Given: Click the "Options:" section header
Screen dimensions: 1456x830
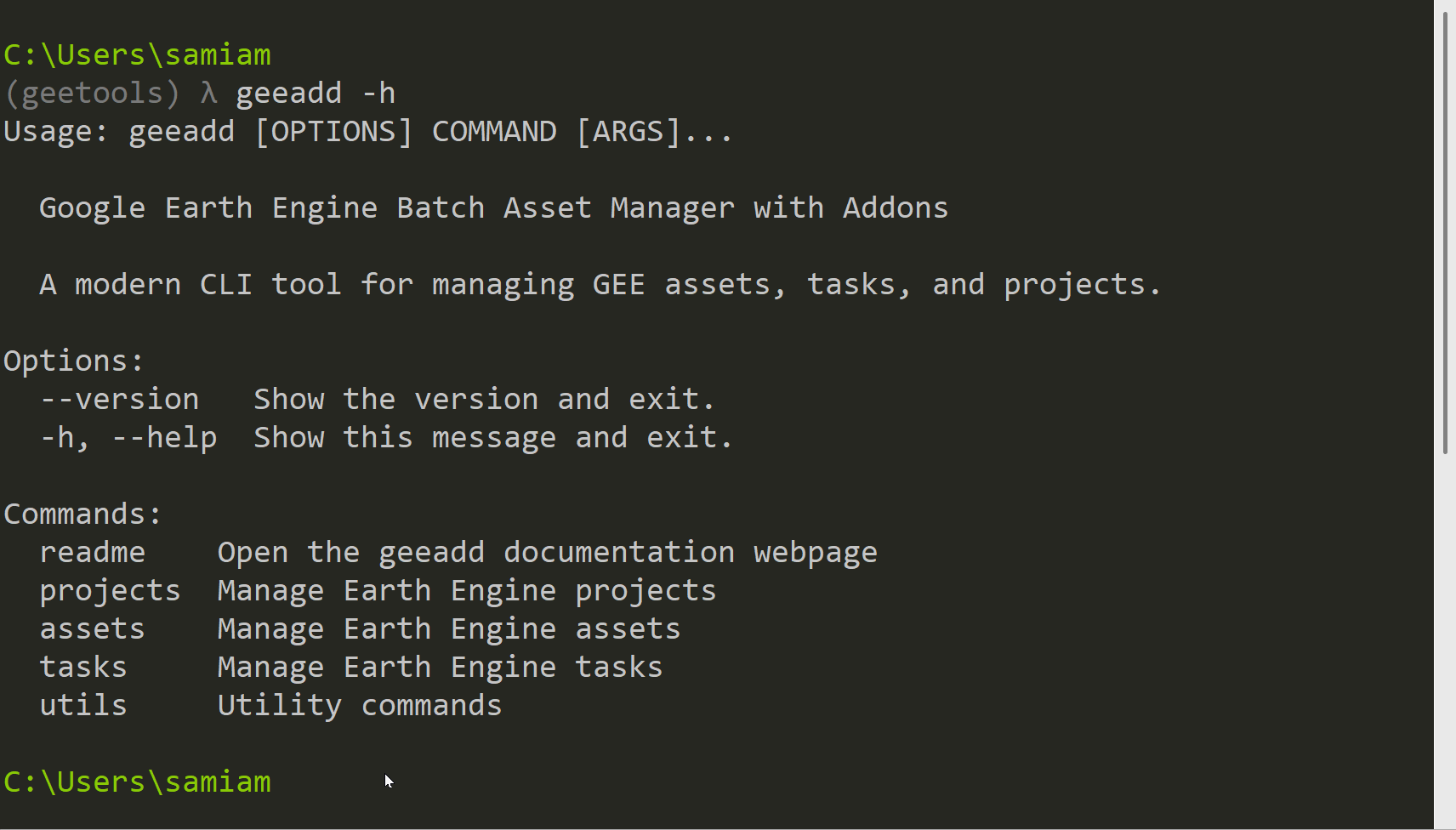Looking at the screenshot, I should click(74, 361).
